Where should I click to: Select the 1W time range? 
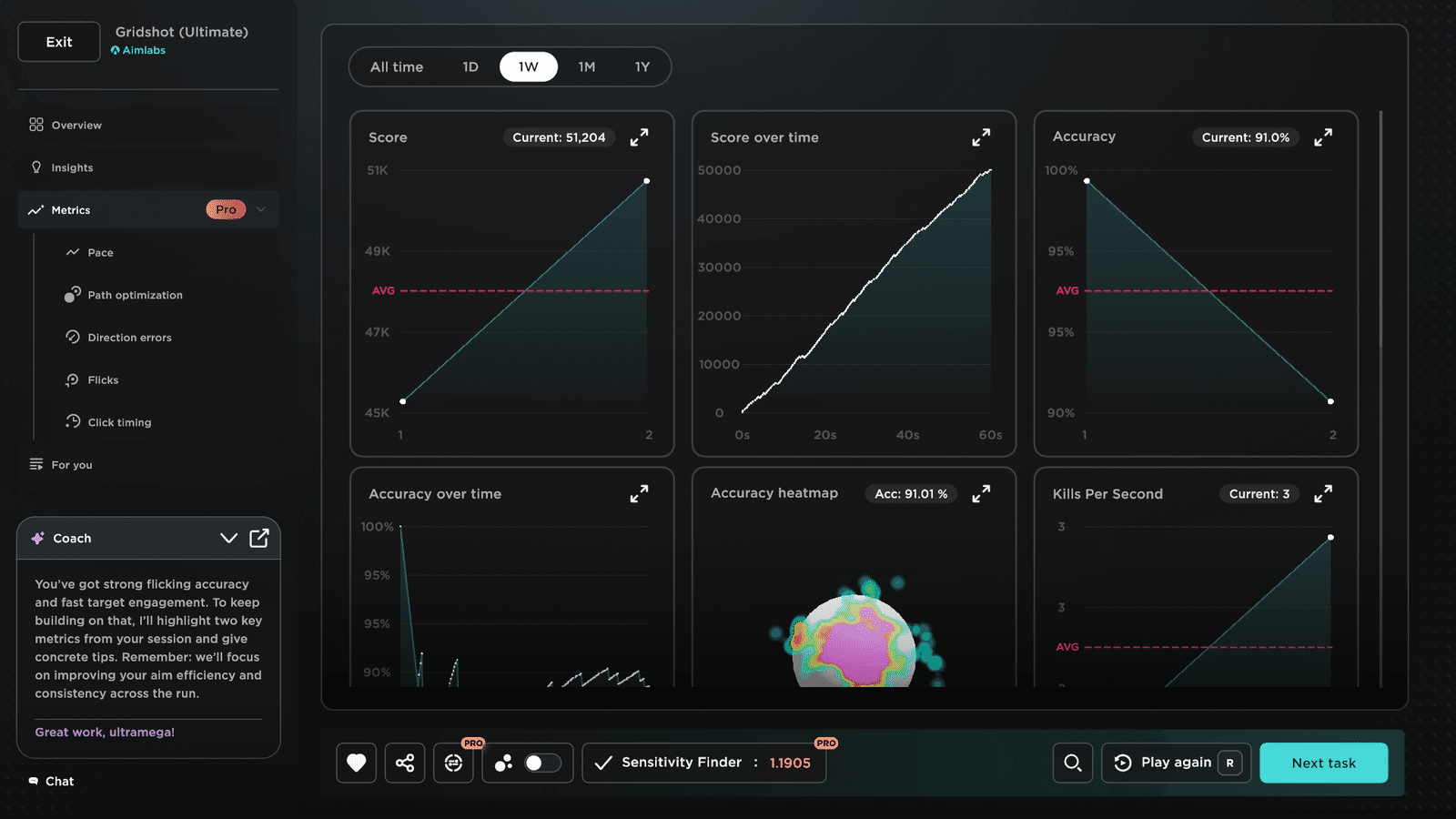click(529, 67)
